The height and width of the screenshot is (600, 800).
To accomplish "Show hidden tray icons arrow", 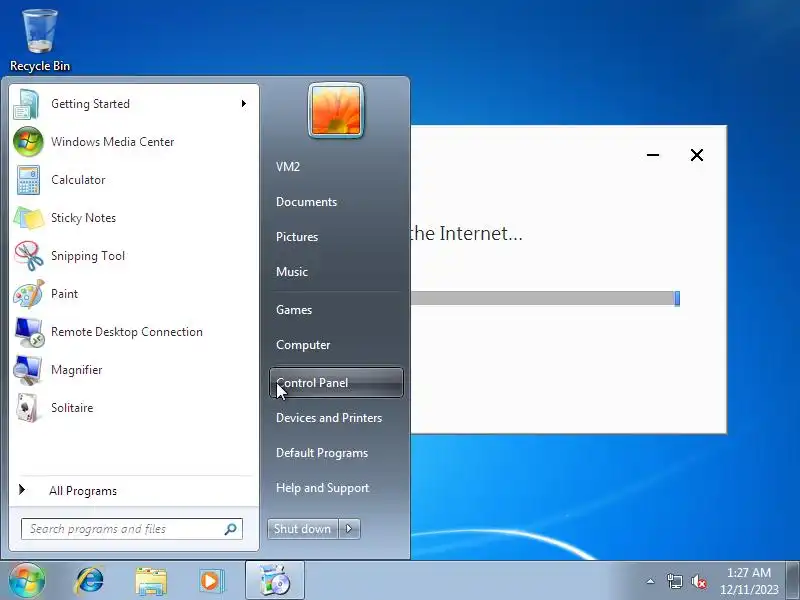I will 650,581.
